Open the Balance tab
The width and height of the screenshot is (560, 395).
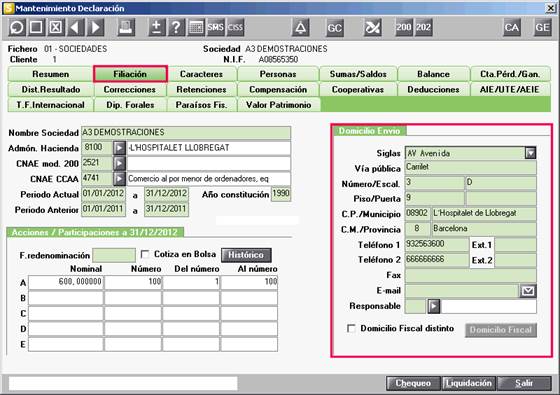(x=433, y=74)
